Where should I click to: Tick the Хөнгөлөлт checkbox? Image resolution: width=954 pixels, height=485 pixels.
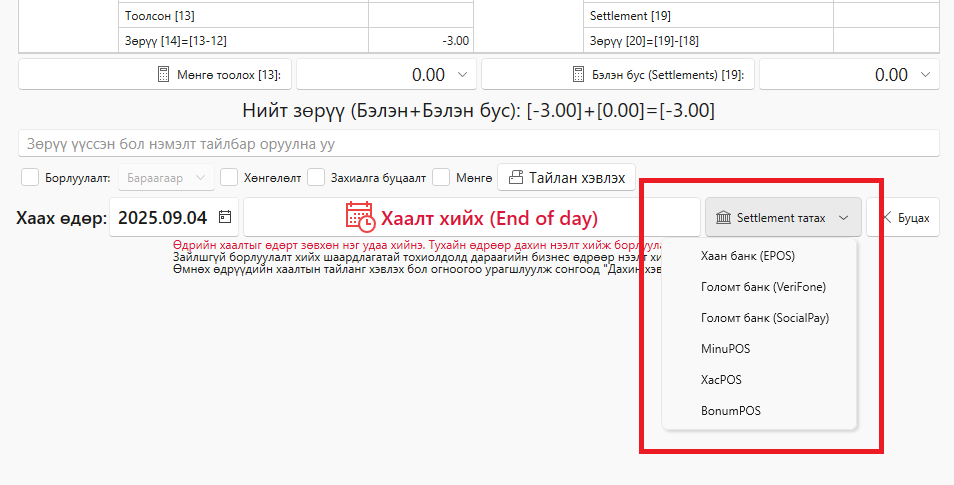pos(229,178)
